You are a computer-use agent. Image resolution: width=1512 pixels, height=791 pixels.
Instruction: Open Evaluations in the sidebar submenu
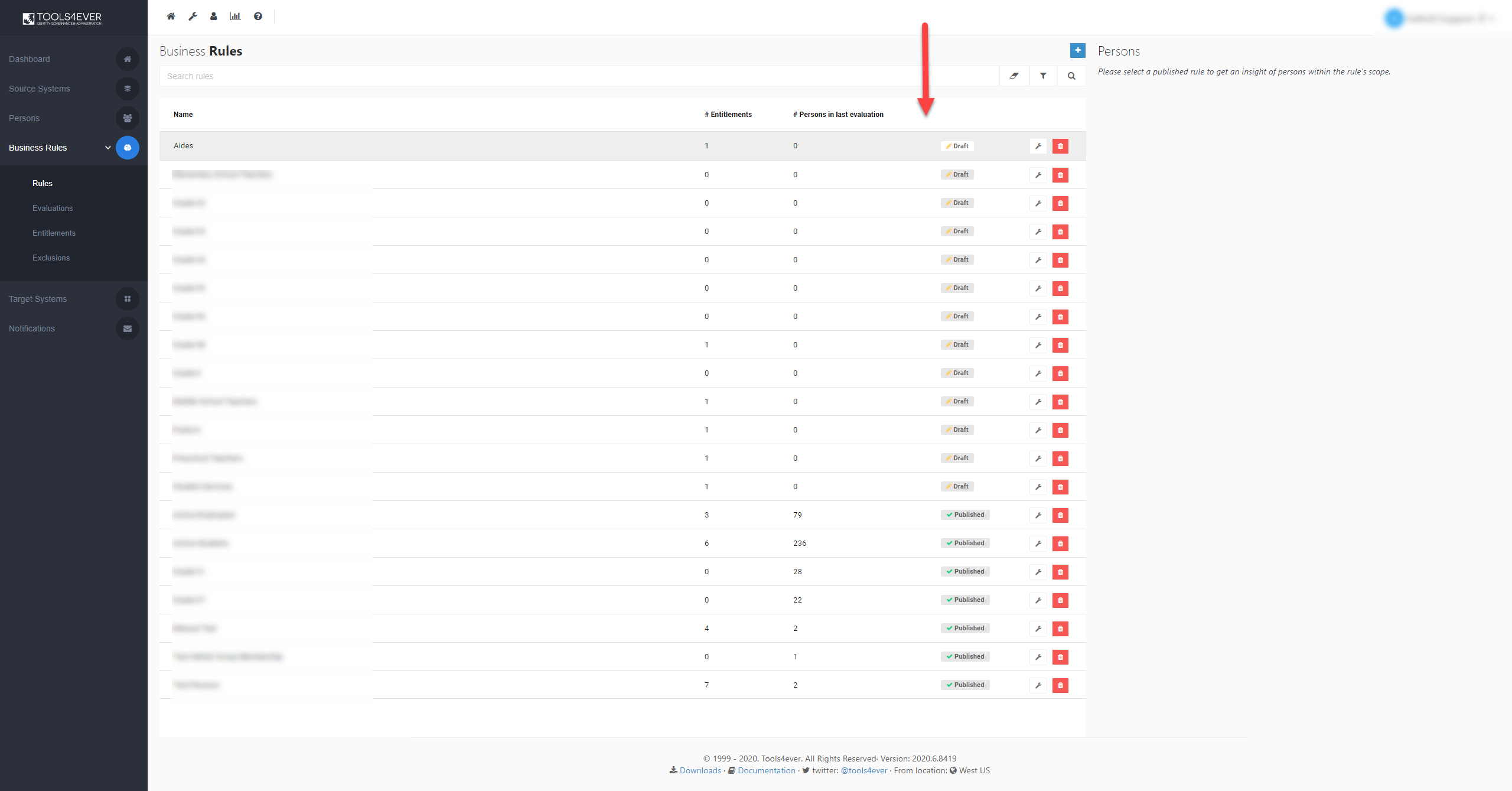[x=53, y=209]
